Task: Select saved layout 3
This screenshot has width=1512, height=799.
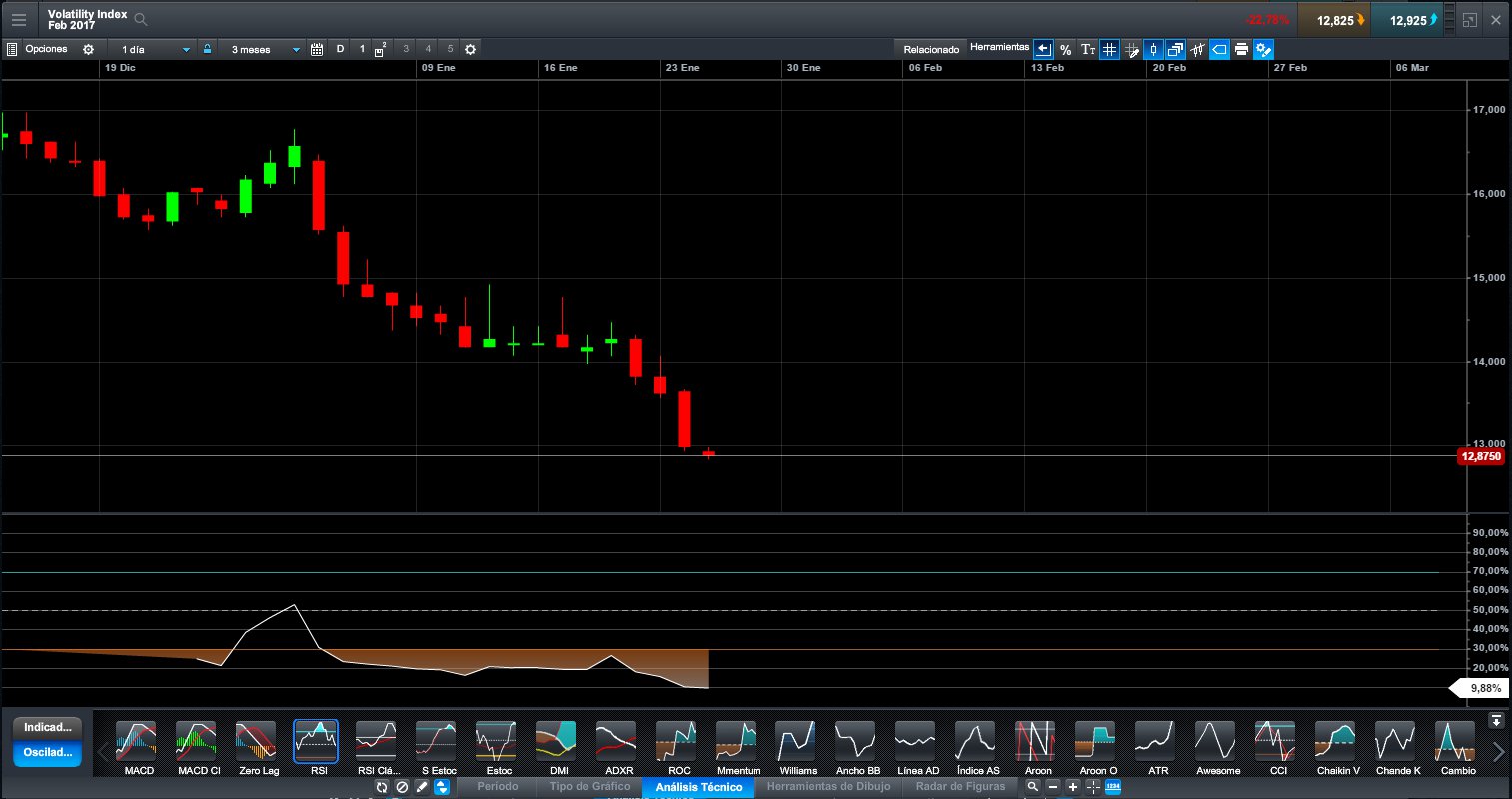Action: [406, 49]
